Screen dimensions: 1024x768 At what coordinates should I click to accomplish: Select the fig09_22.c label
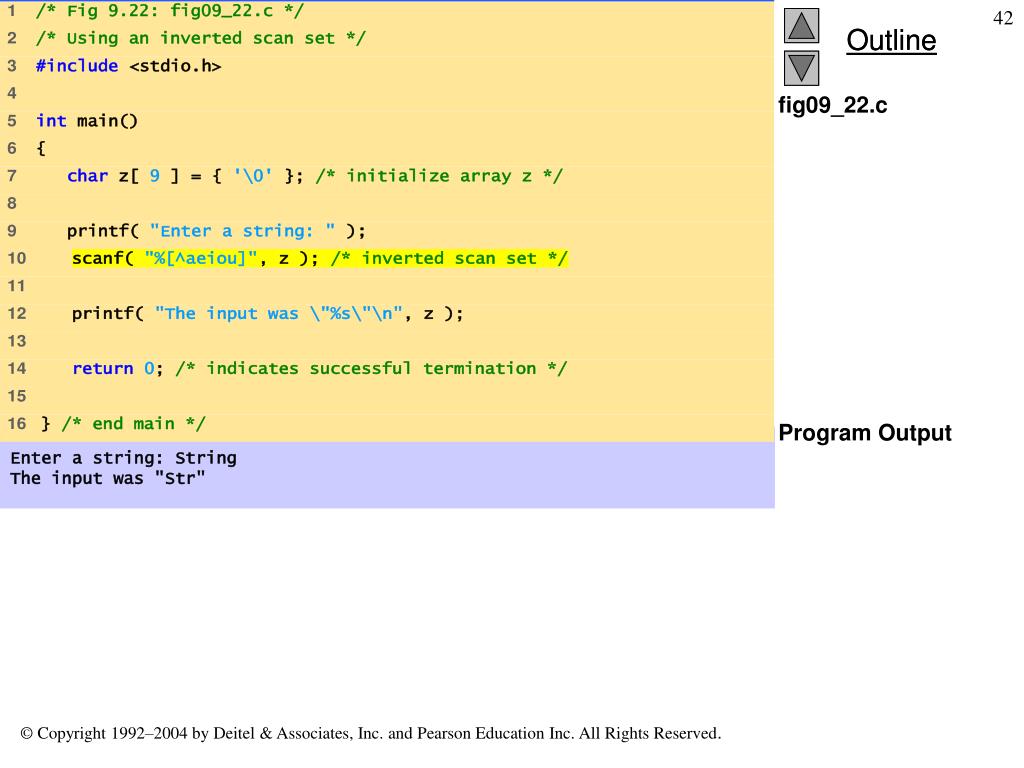[x=833, y=105]
